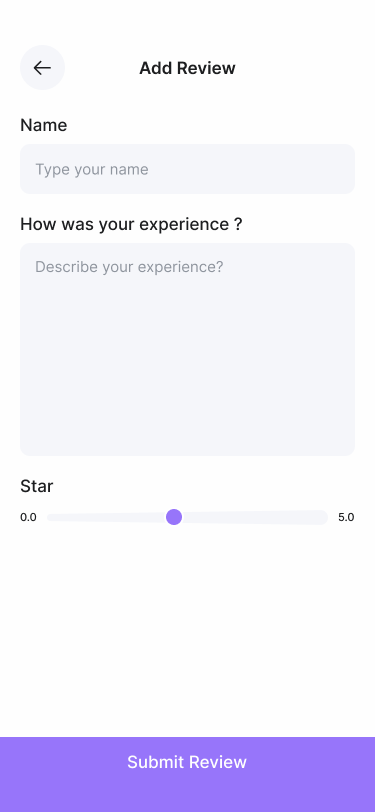Click the Name input field
Viewport: 375px width, 812px height.
point(188,169)
